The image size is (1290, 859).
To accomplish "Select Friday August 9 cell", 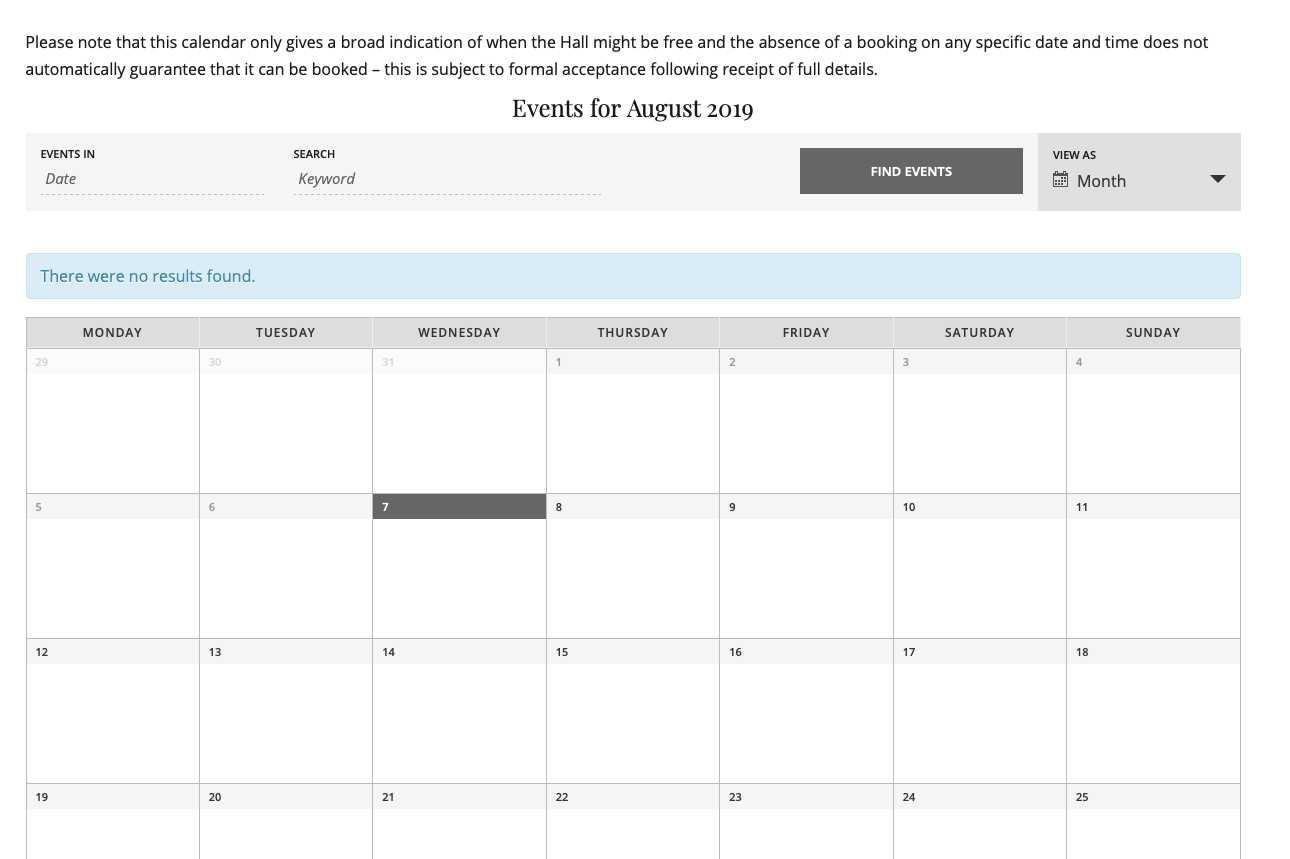I will pyautogui.click(x=806, y=565).
